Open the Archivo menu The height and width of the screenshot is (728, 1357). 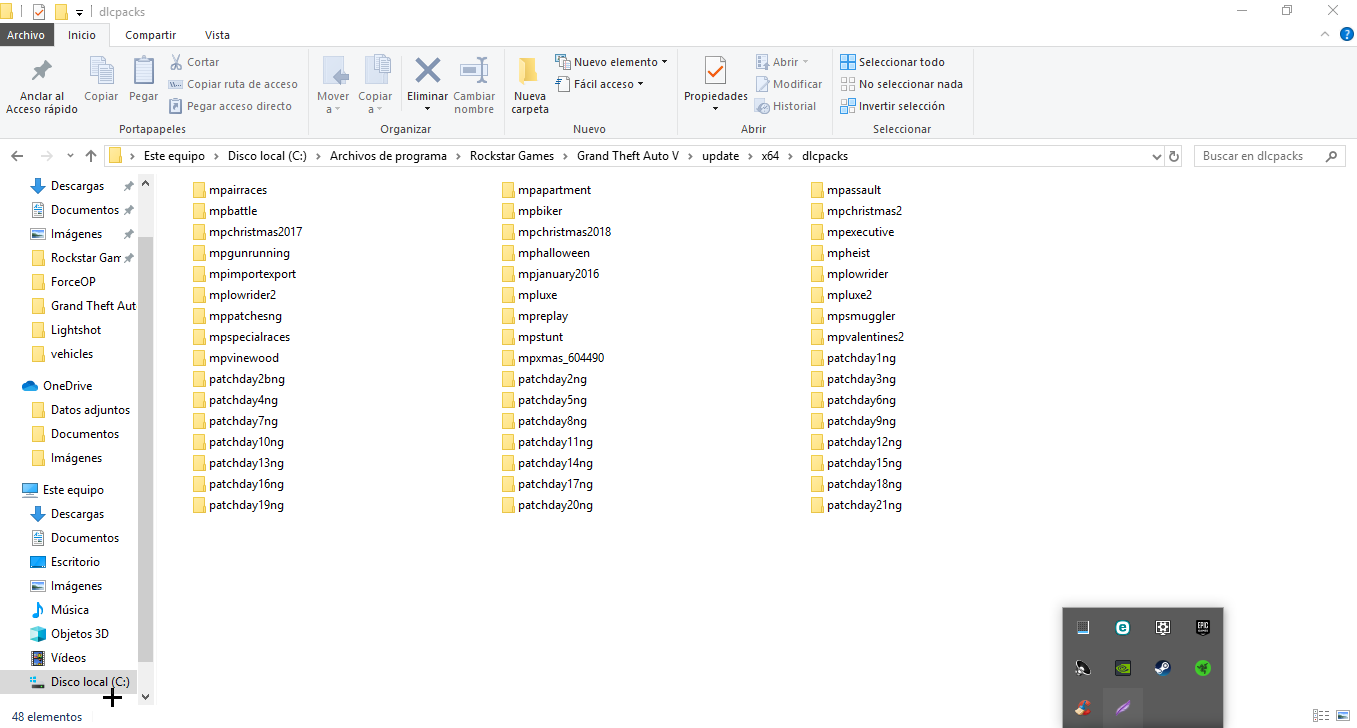26,35
